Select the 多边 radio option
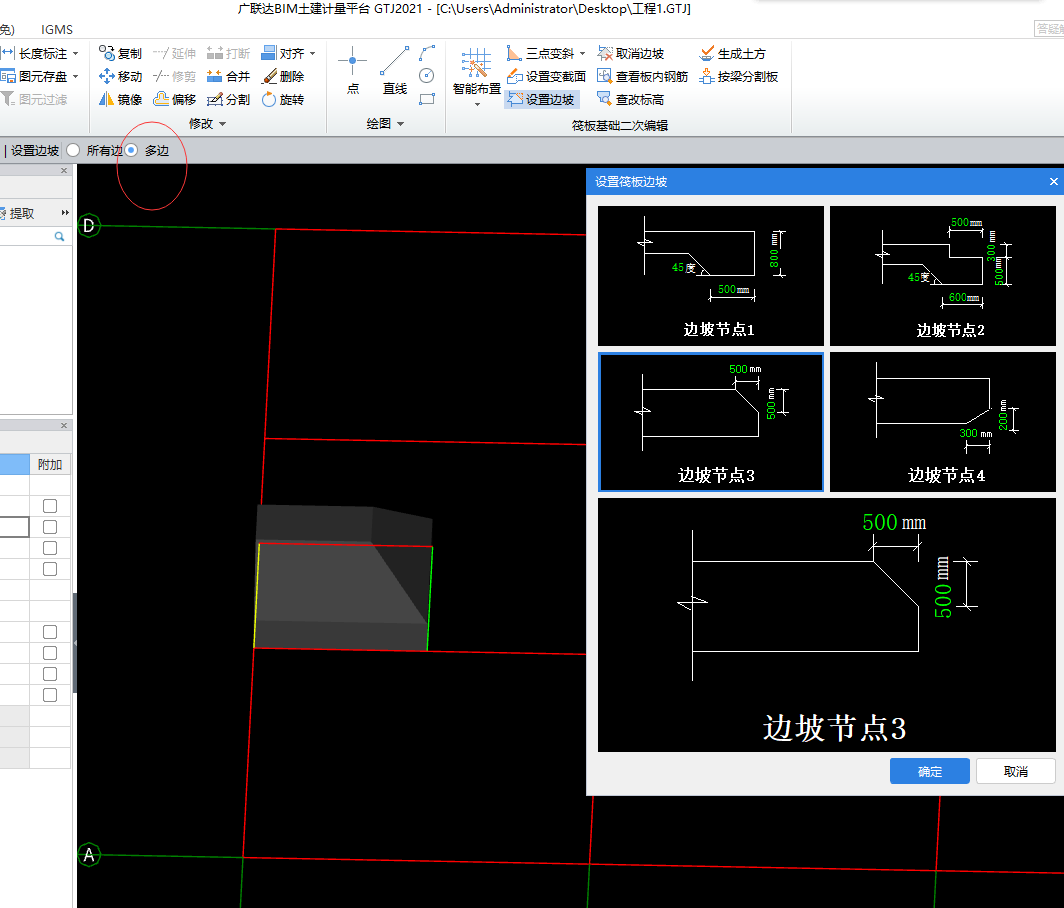The image size is (1064, 908). click(x=132, y=151)
